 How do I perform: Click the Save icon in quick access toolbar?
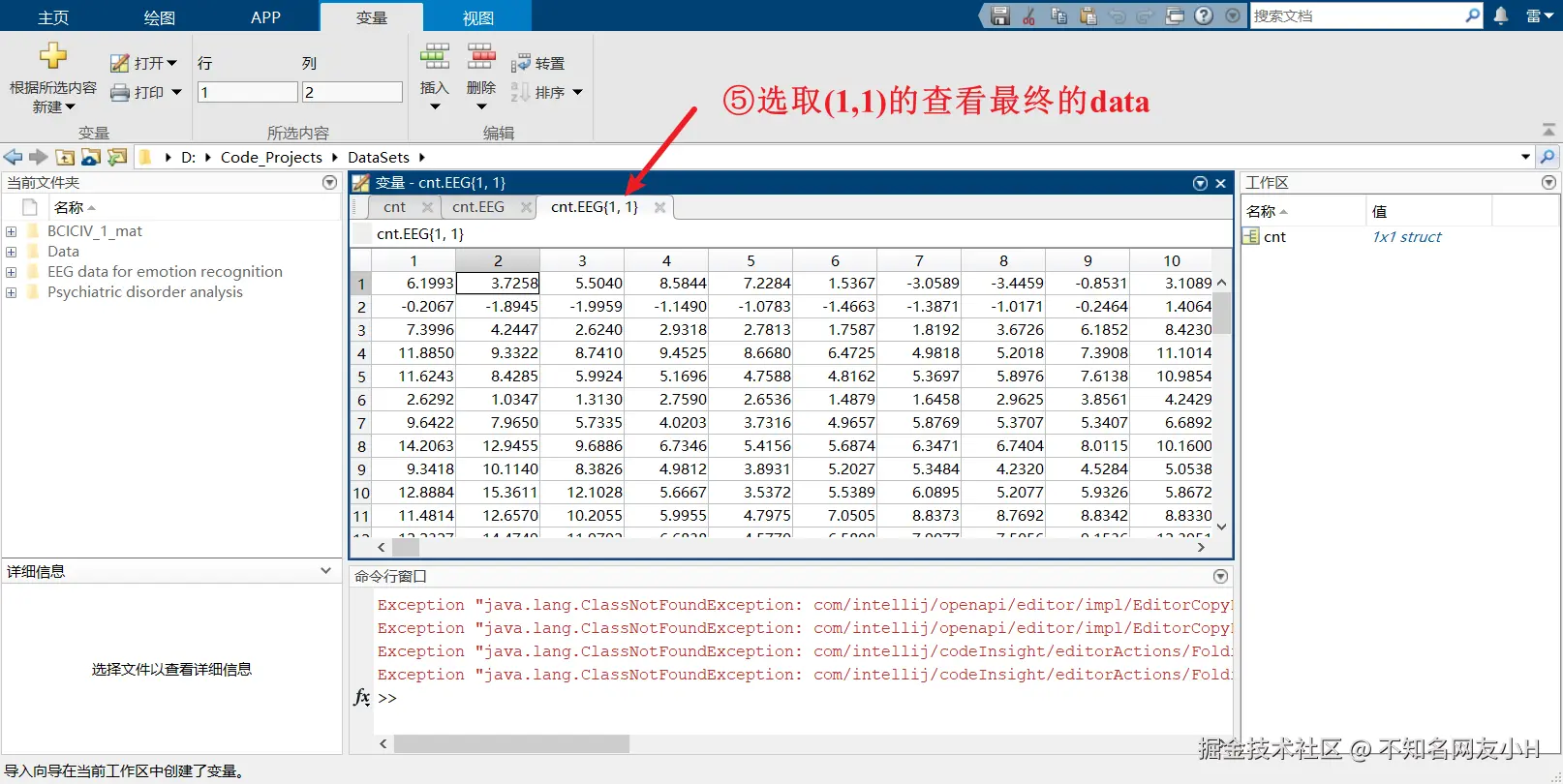pyautogui.click(x=1000, y=16)
